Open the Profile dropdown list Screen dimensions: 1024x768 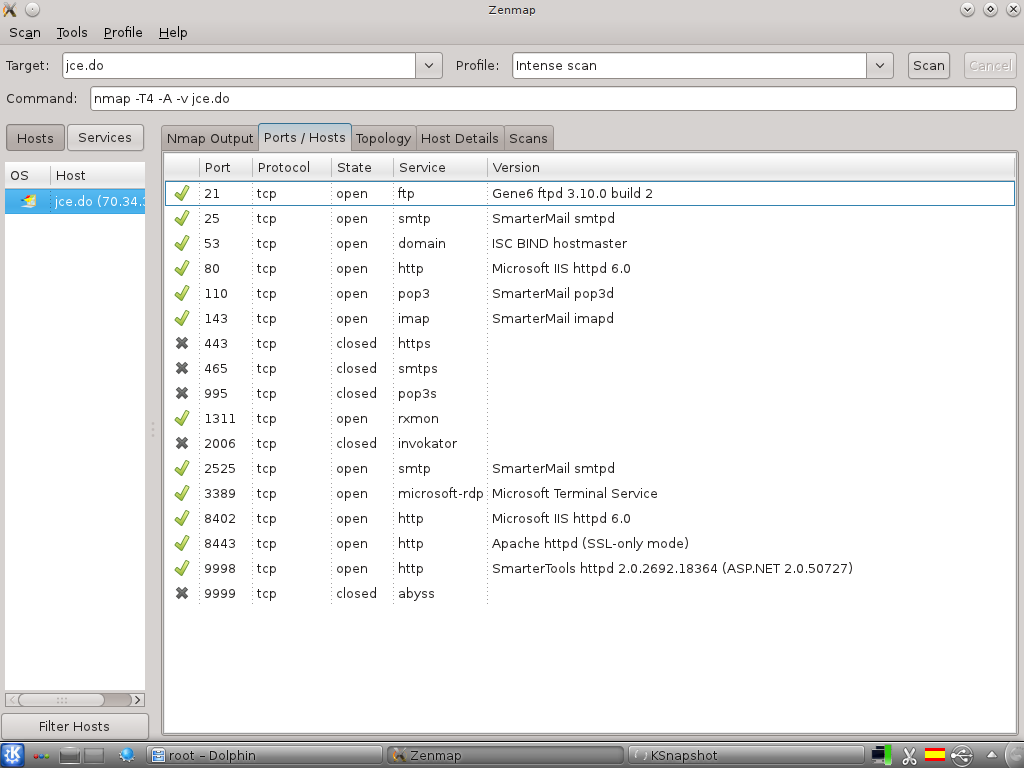coord(880,65)
